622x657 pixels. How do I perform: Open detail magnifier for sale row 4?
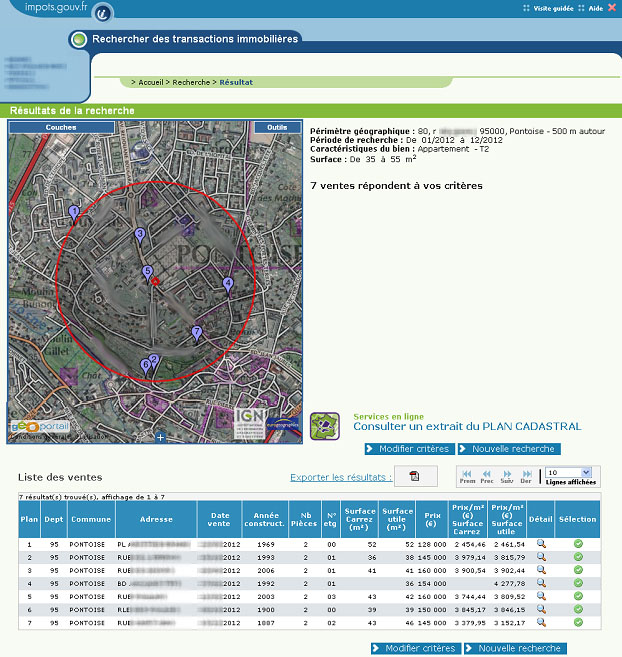541,583
